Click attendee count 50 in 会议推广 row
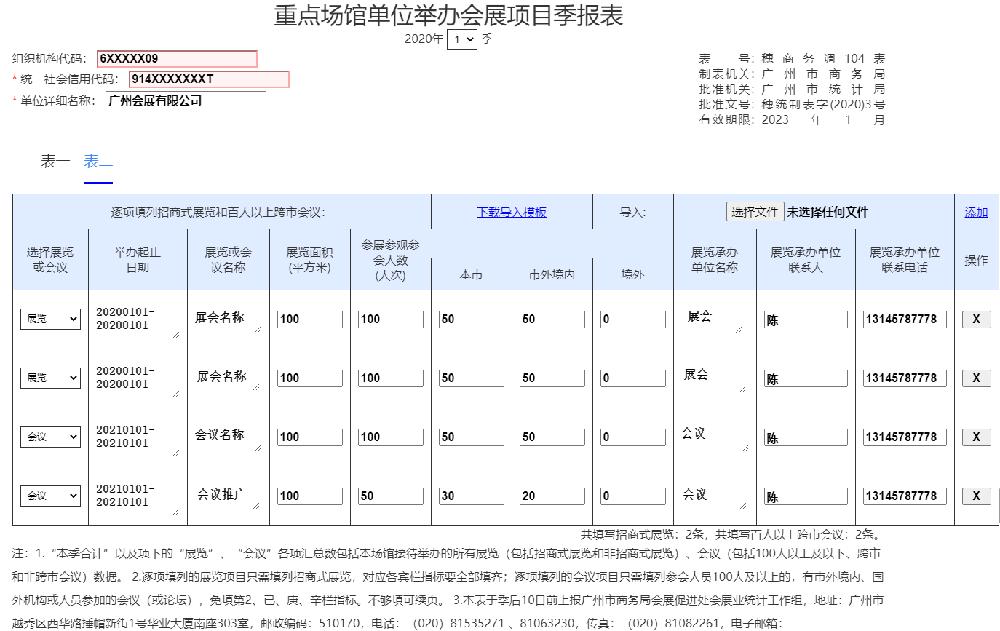The width and height of the screenshot is (1000, 631). pyautogui.click(x=390, y=496)
